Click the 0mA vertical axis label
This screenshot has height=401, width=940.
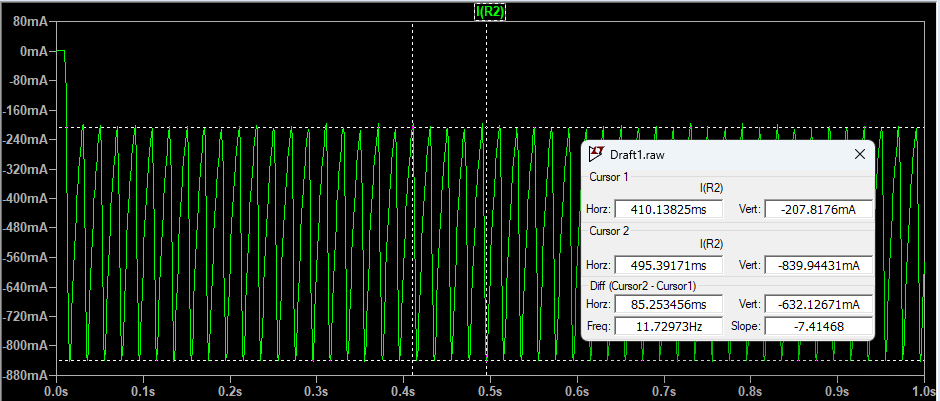coord(34,52)
